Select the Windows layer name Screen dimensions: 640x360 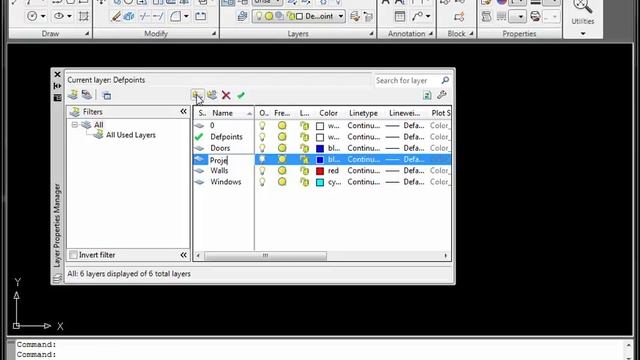[226, 182]
